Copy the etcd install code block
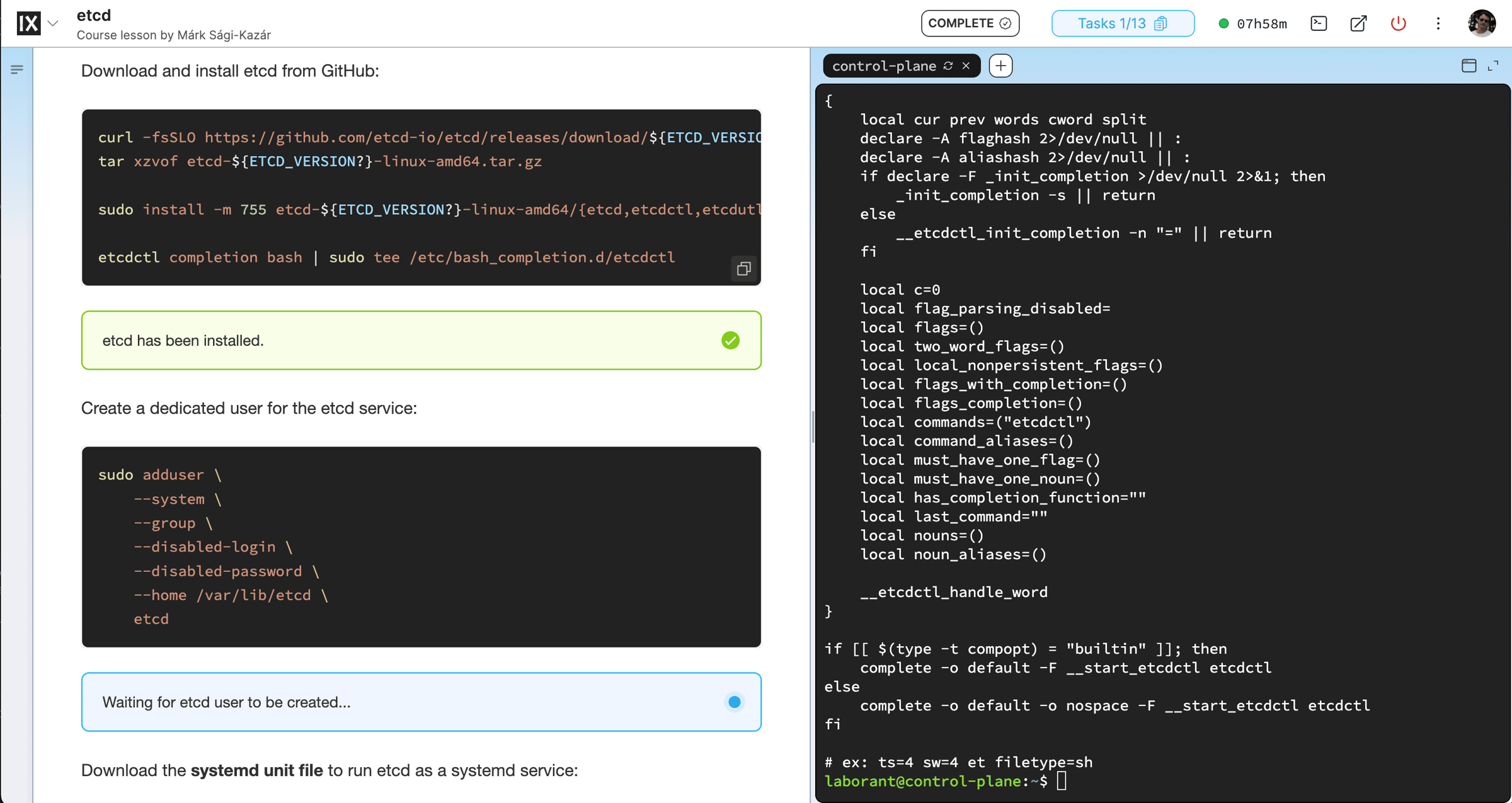Screen dimensions: 1512x803 [x=743, y=269]
